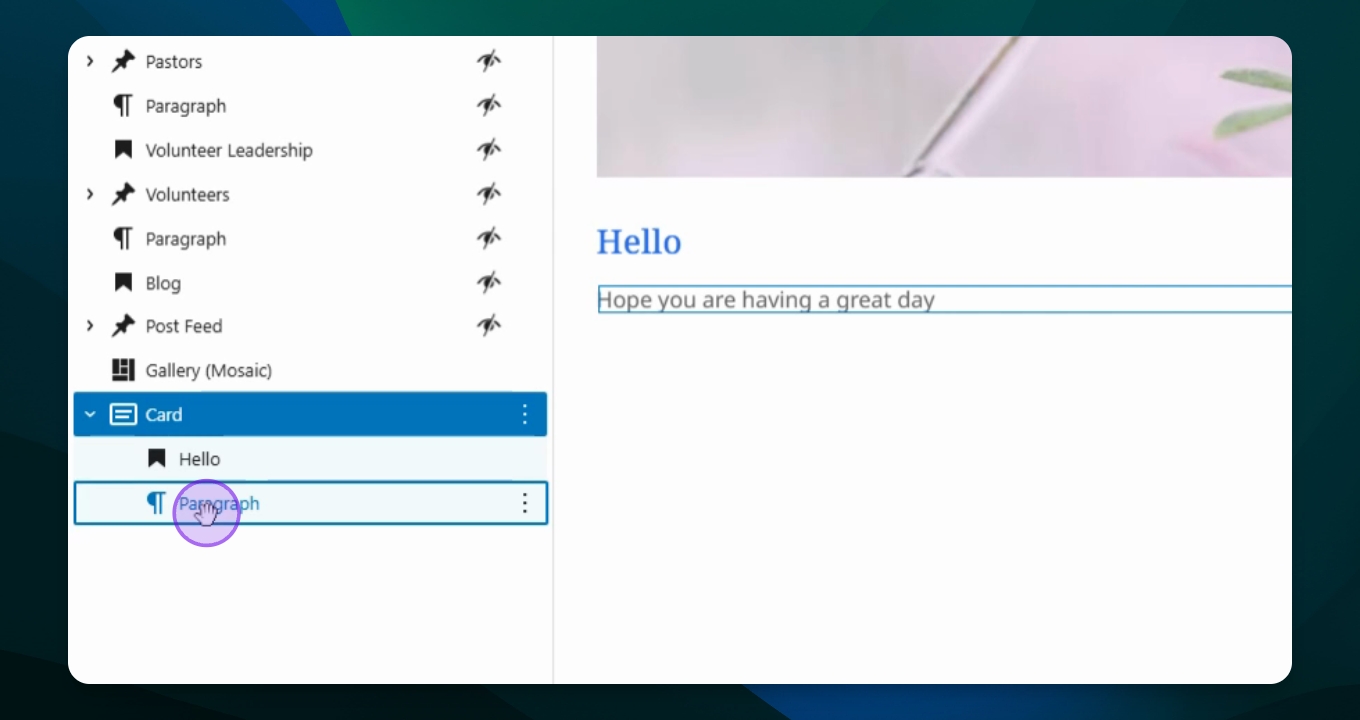Open options menu for the Card block
The height and width of the screenshot is (720, 1360).
click(x=525, y=414)
